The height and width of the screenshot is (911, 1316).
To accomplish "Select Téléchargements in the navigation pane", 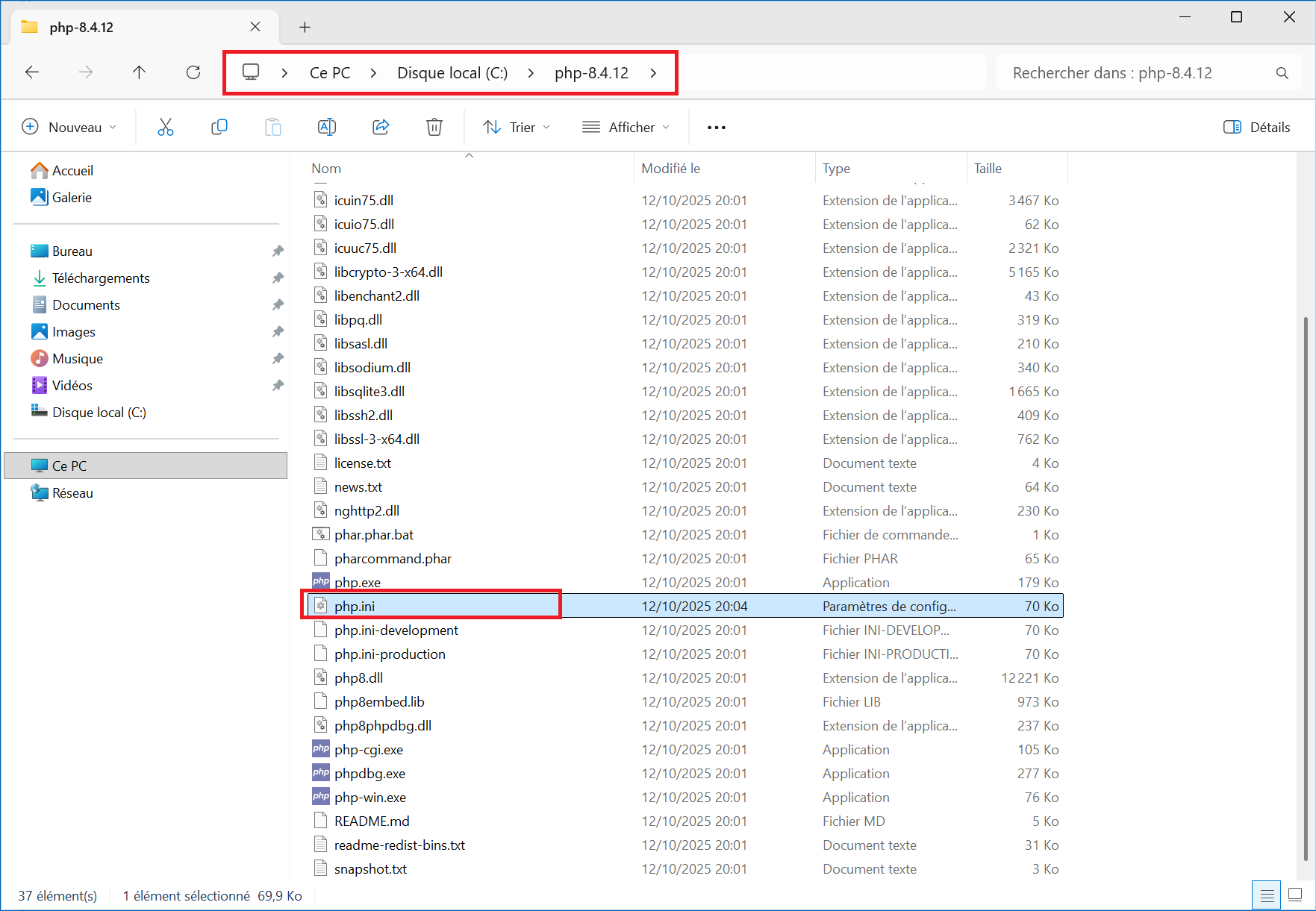I will (101, 278).
